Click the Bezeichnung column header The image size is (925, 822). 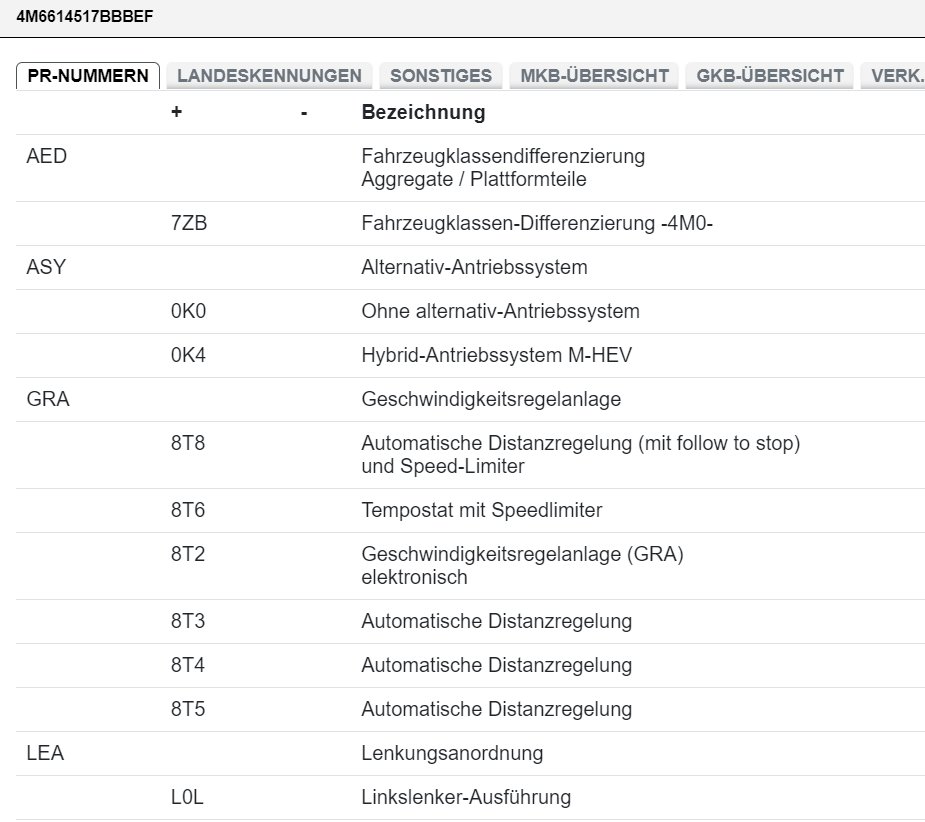423,113
